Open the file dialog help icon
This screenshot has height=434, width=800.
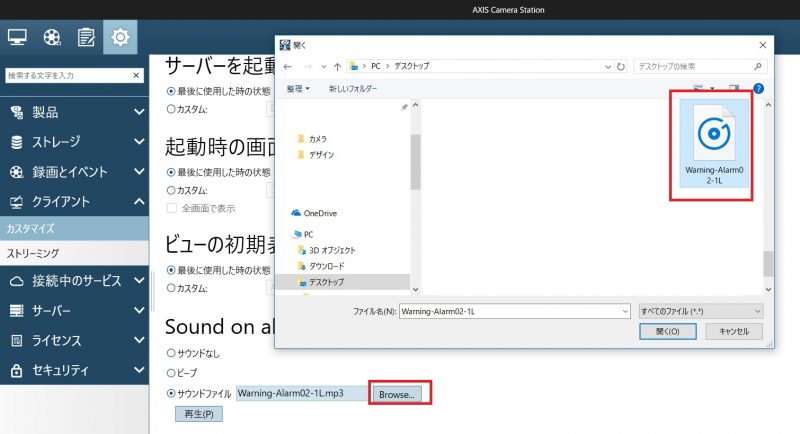tap(759, 89)
